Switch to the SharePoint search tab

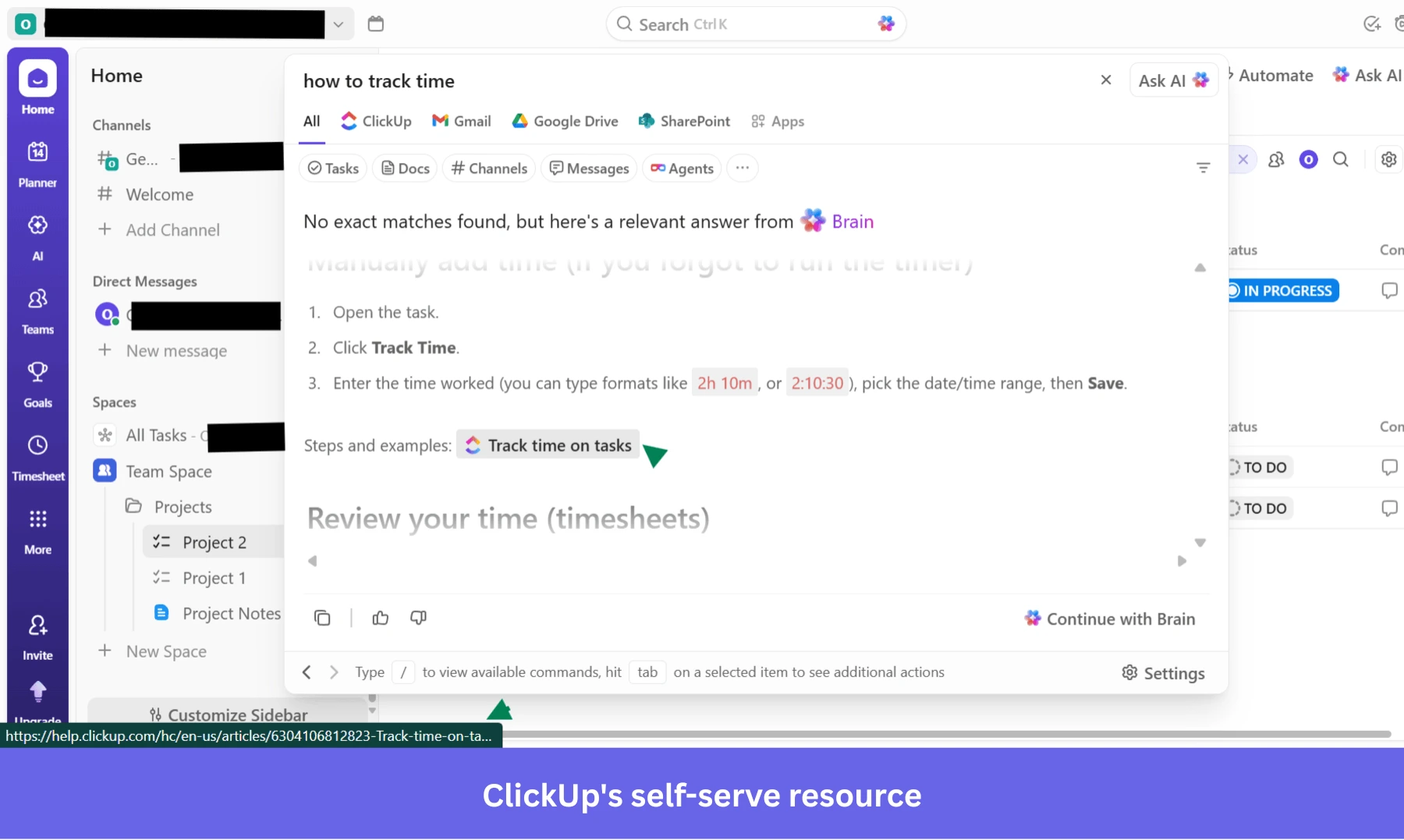pyautogui.click(x=683, y=121)
